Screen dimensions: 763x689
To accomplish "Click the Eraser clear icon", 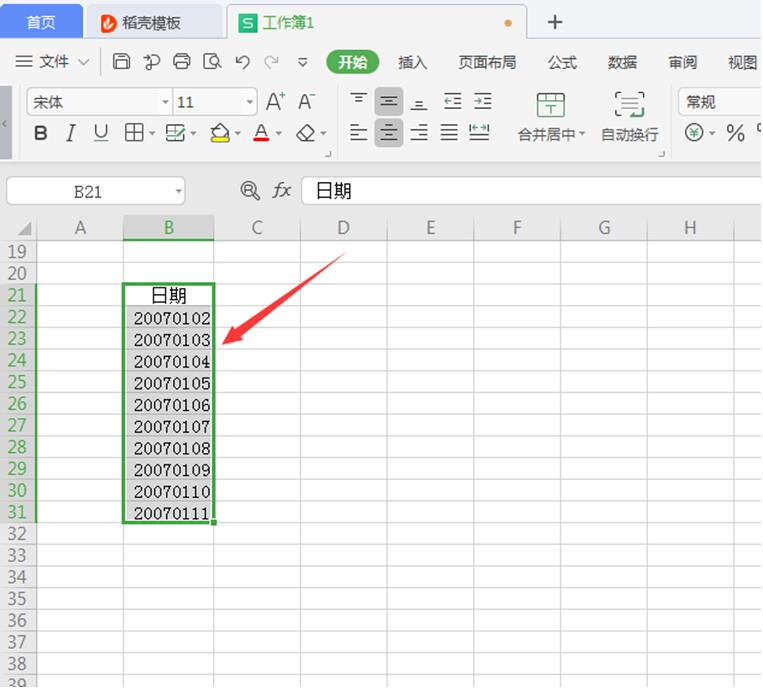I will point(306,132).
